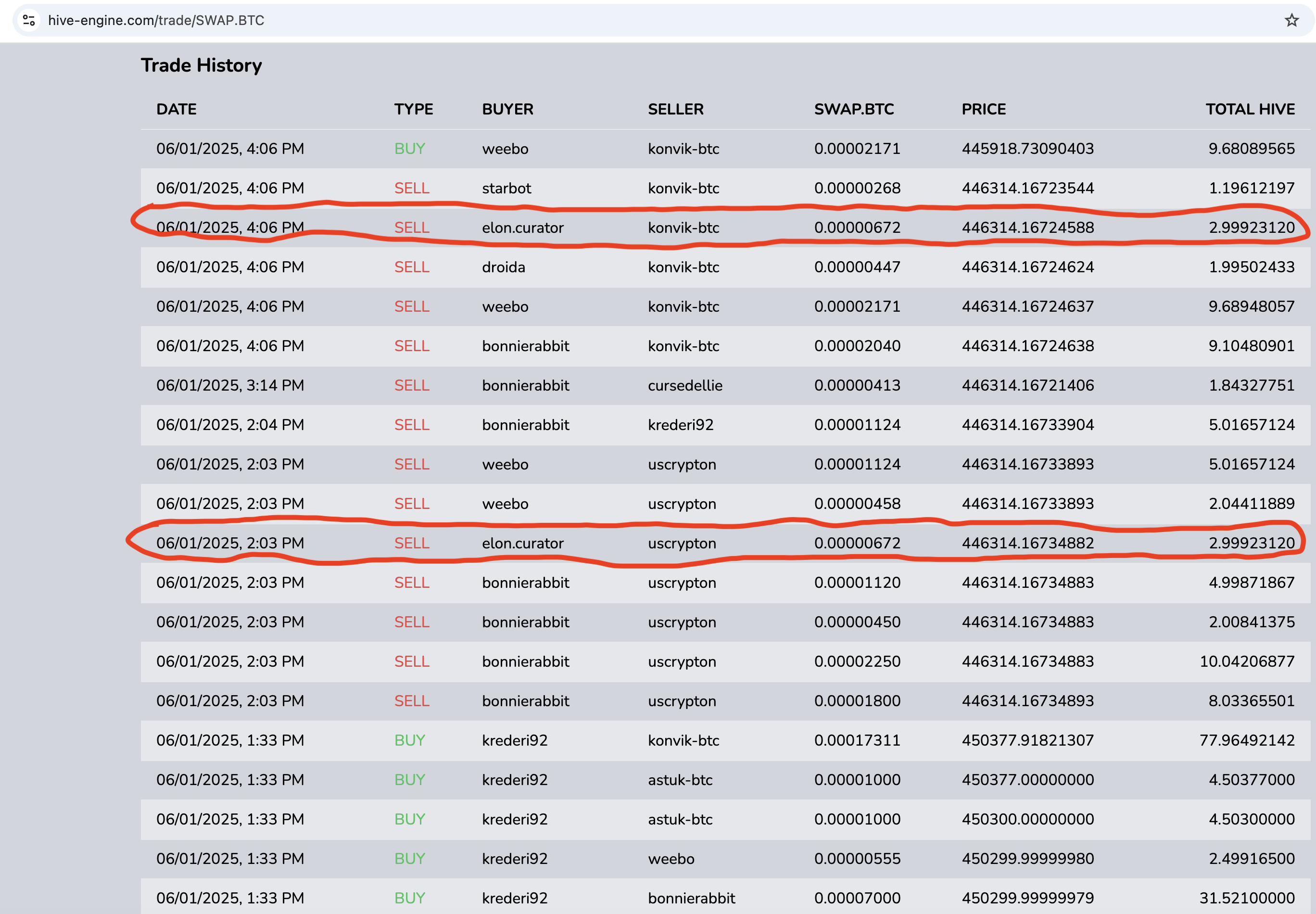Click seller cursedellie in trade history
Screen dimensions: 1316x914
pyautogui.click(x=685, y=385)
